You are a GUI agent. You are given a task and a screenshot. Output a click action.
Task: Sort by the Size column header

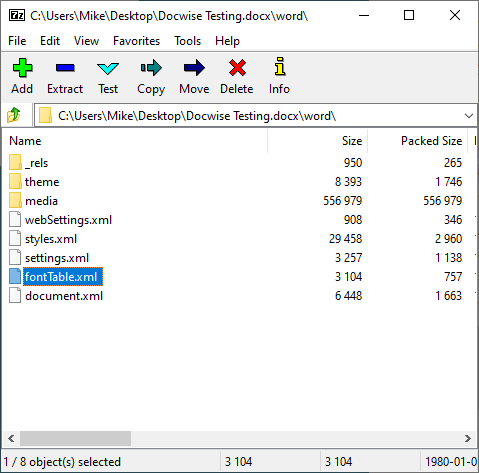[318, 141]
